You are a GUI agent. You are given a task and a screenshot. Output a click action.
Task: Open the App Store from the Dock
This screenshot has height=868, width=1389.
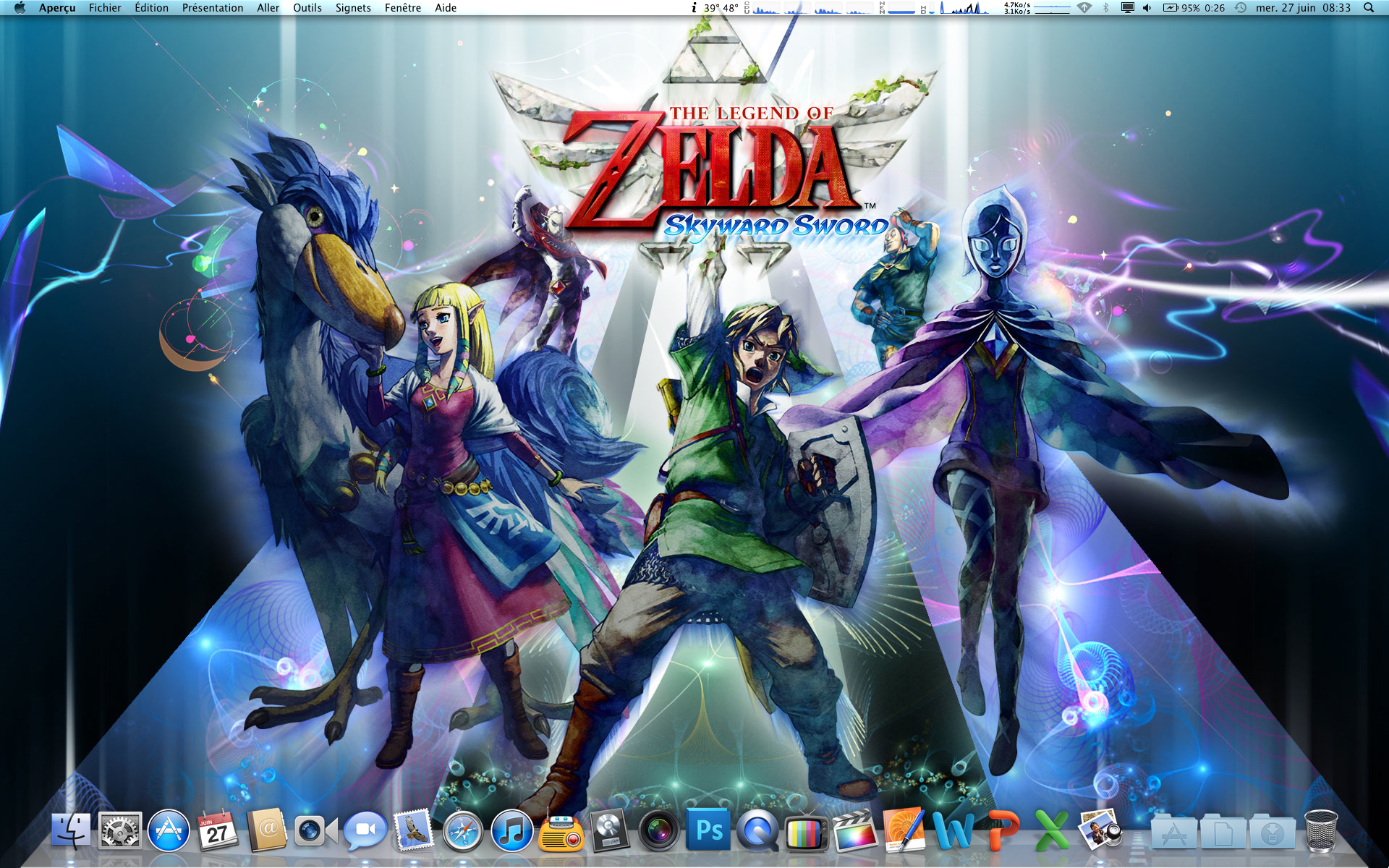tap(169, 830)
